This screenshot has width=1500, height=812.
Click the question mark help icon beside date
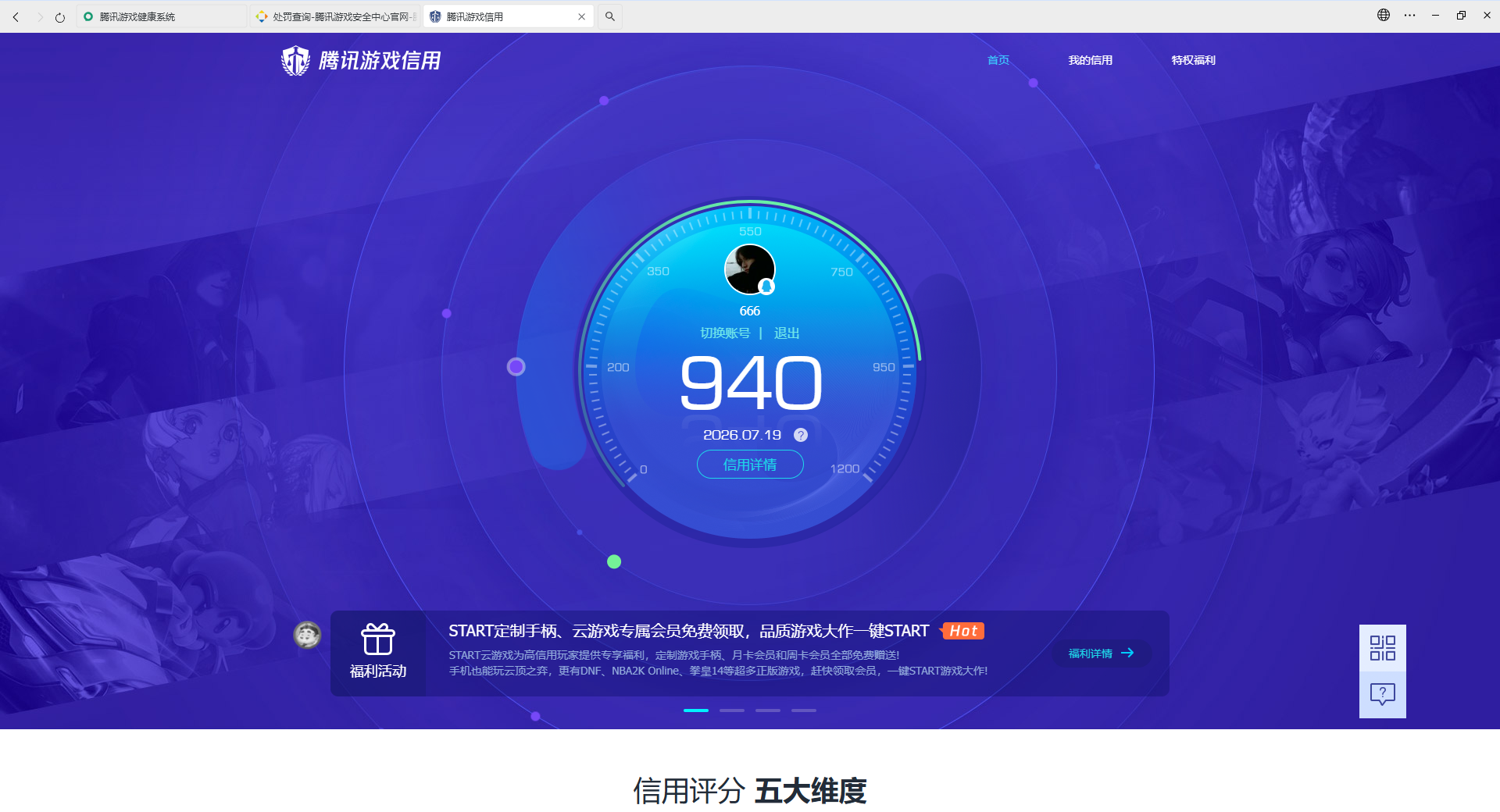[801, 435]
